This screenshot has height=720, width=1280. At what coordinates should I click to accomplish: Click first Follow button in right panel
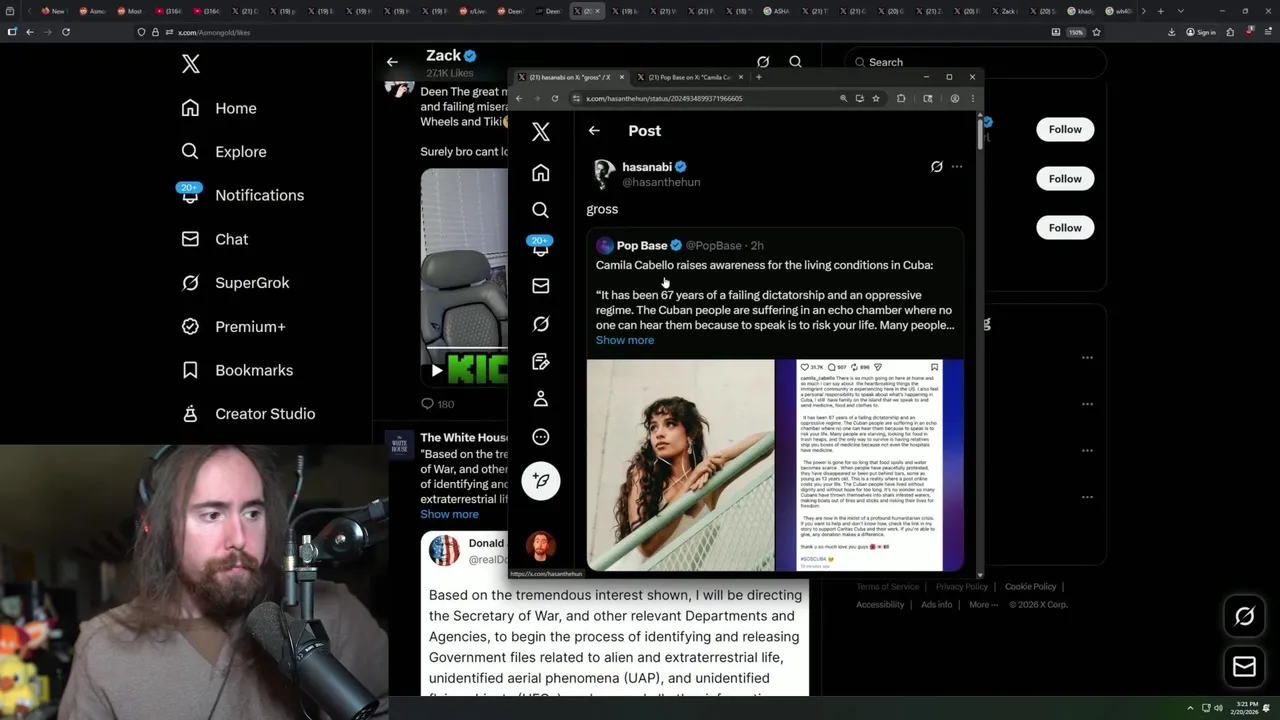coord(1065,129)
